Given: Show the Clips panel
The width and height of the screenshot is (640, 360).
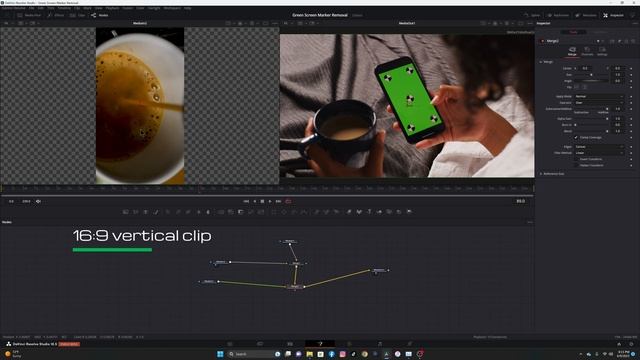Looking at the screenshot, I should click(x=78, y=15).
